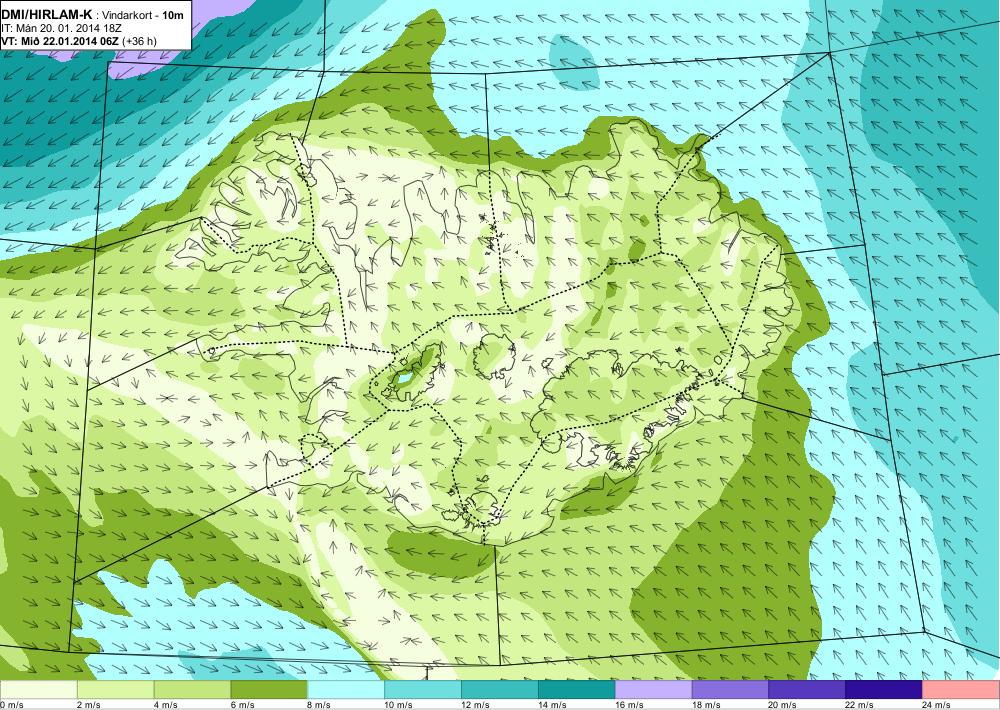The image size is (1000, 710).
Task: Click the "Vindarkort - 10m" map type text
Action: coord(143,15)
